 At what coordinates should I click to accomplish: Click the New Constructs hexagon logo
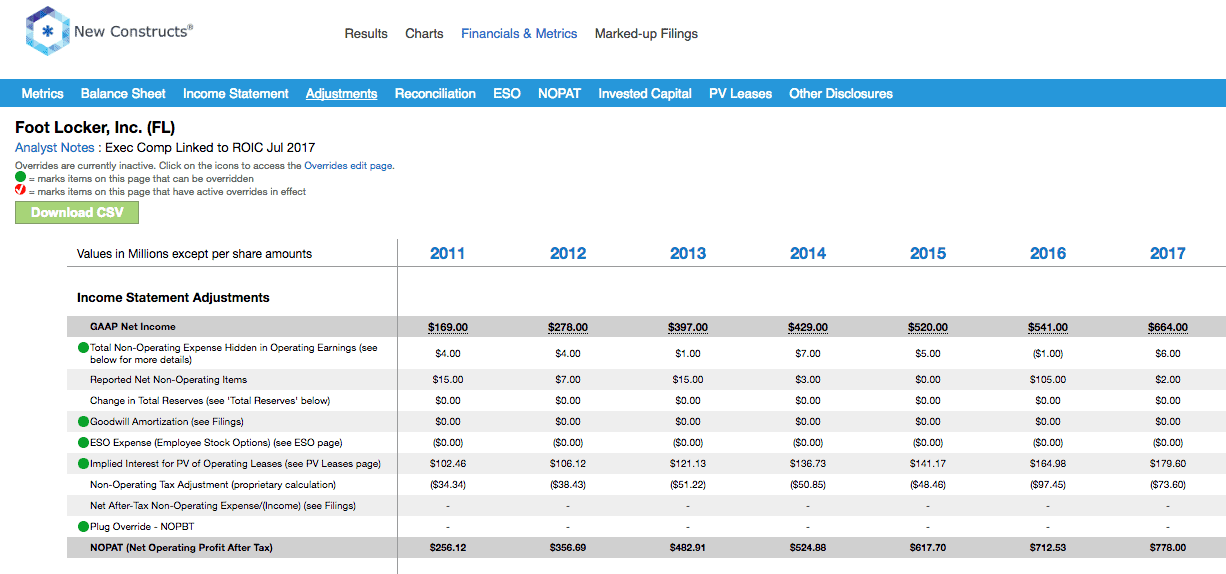click(x=47, y=31)
